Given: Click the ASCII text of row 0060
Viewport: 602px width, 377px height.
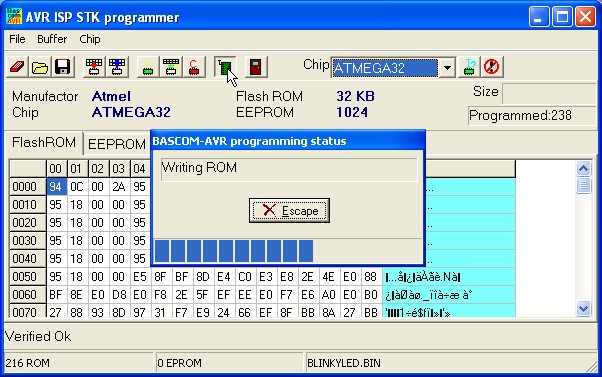Looking at the screenshot, I should pyautogui.click(x=449, y=295).
